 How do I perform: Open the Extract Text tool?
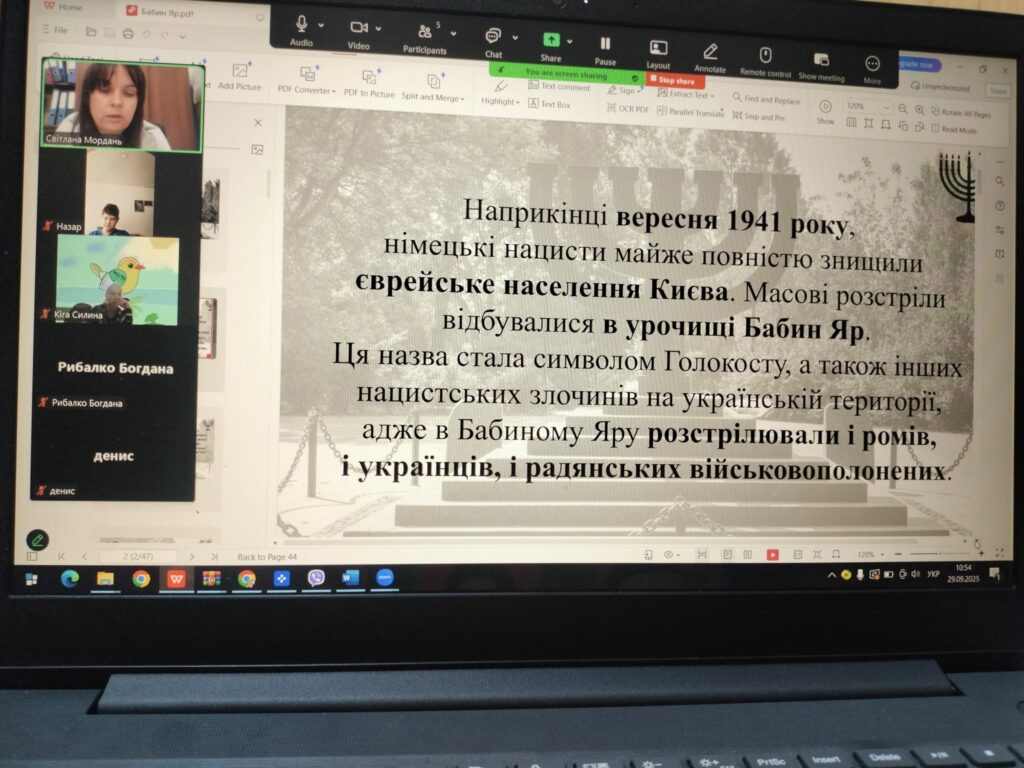(x=686, y=94)
